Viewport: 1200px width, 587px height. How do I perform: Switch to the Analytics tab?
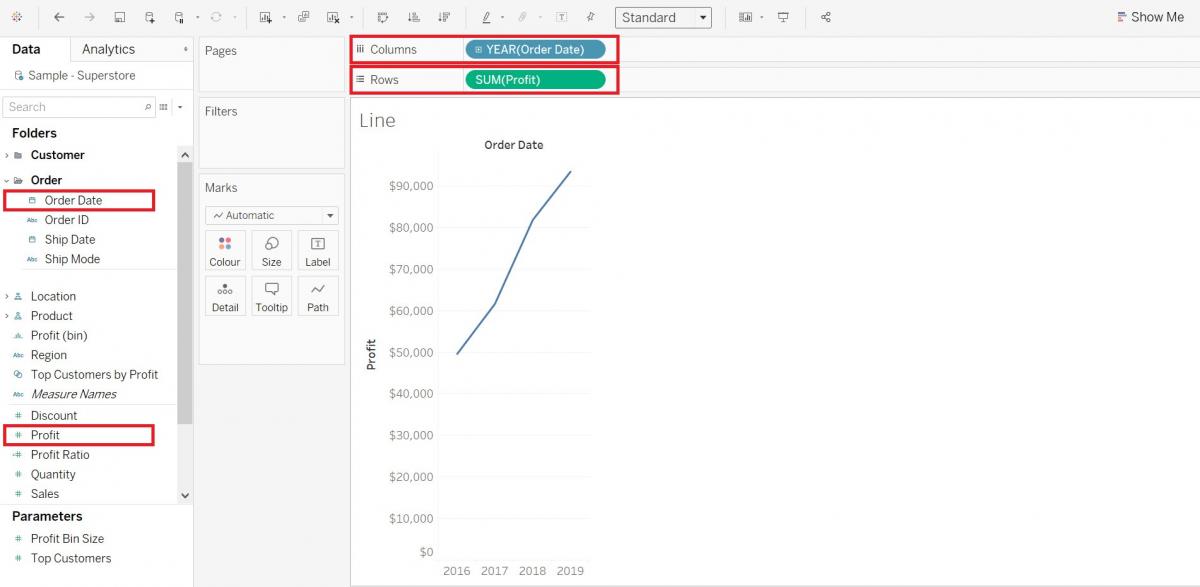108,49
